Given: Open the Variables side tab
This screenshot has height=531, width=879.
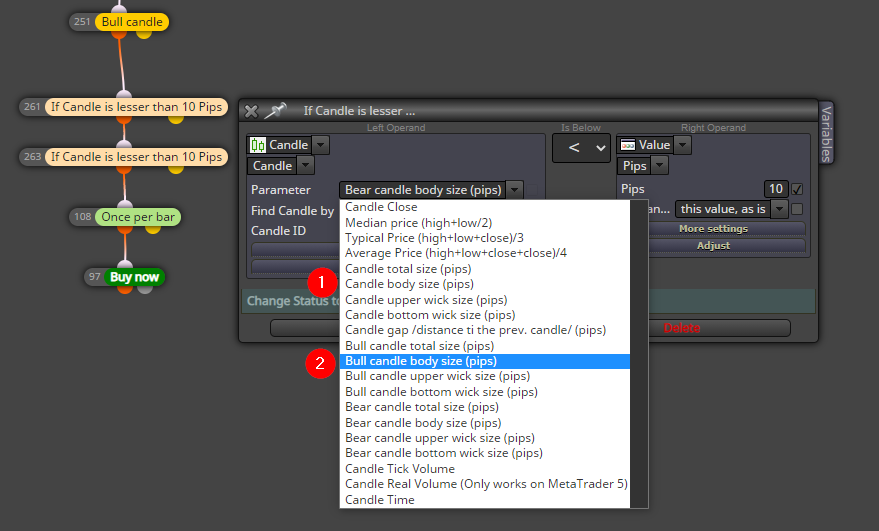Looking at the screenshot, I should pos(826,133).
